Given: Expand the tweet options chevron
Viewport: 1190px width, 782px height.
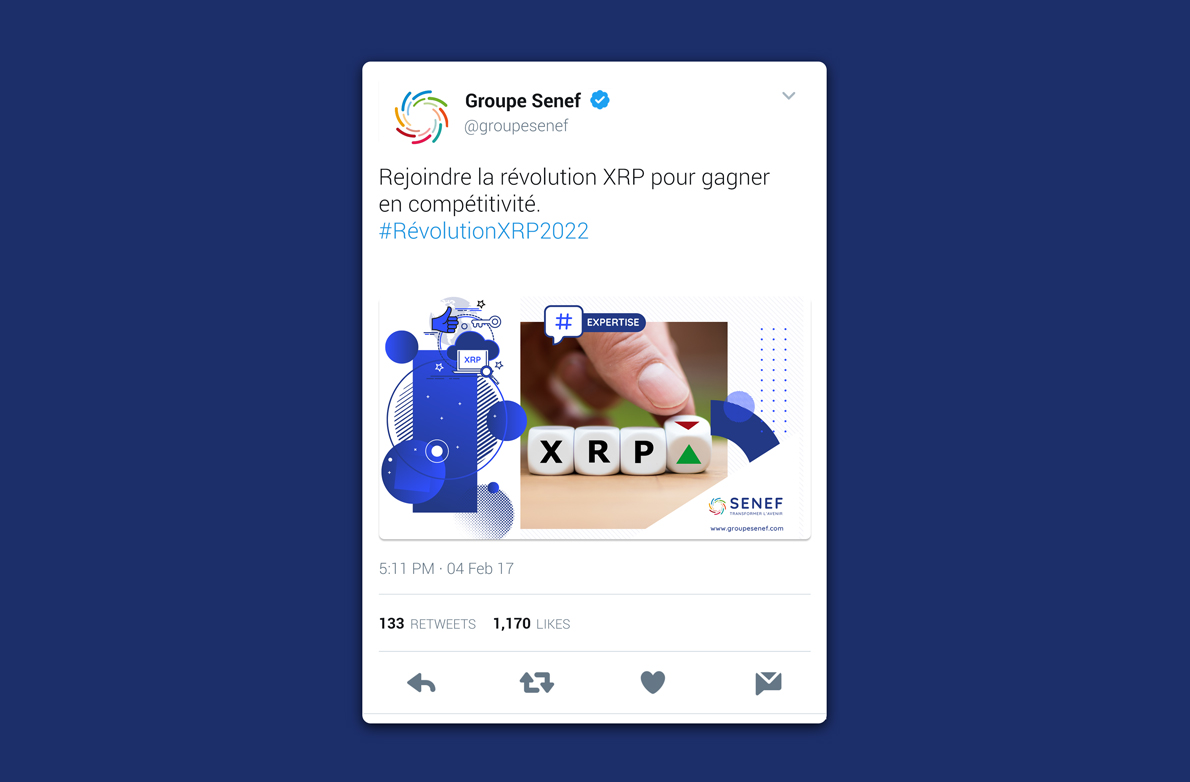Looking at the screenshot, I should tap(789, 96).
